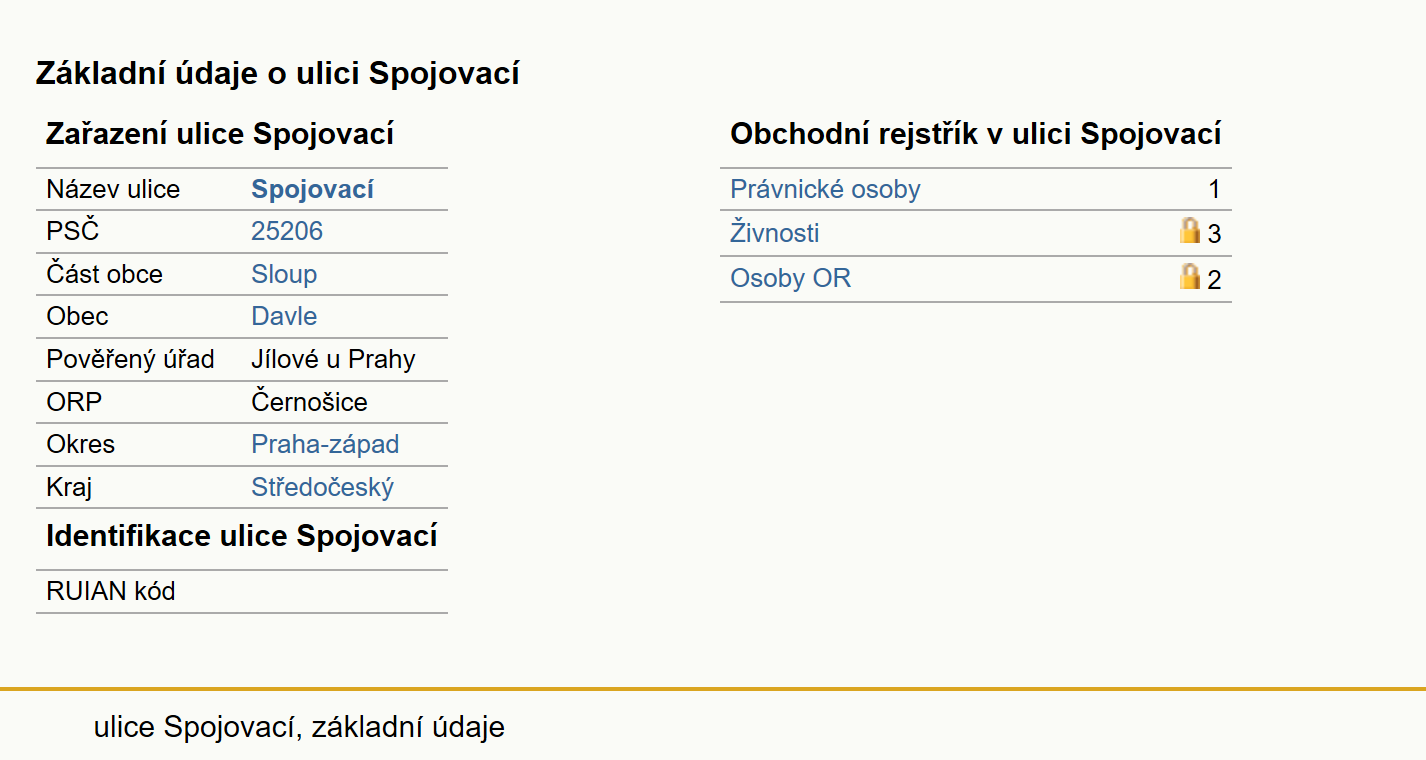The width and height of the screenshot is (1426, 760).
Task: Open the Spojovací street name link
Action: [x=312, y=189]
